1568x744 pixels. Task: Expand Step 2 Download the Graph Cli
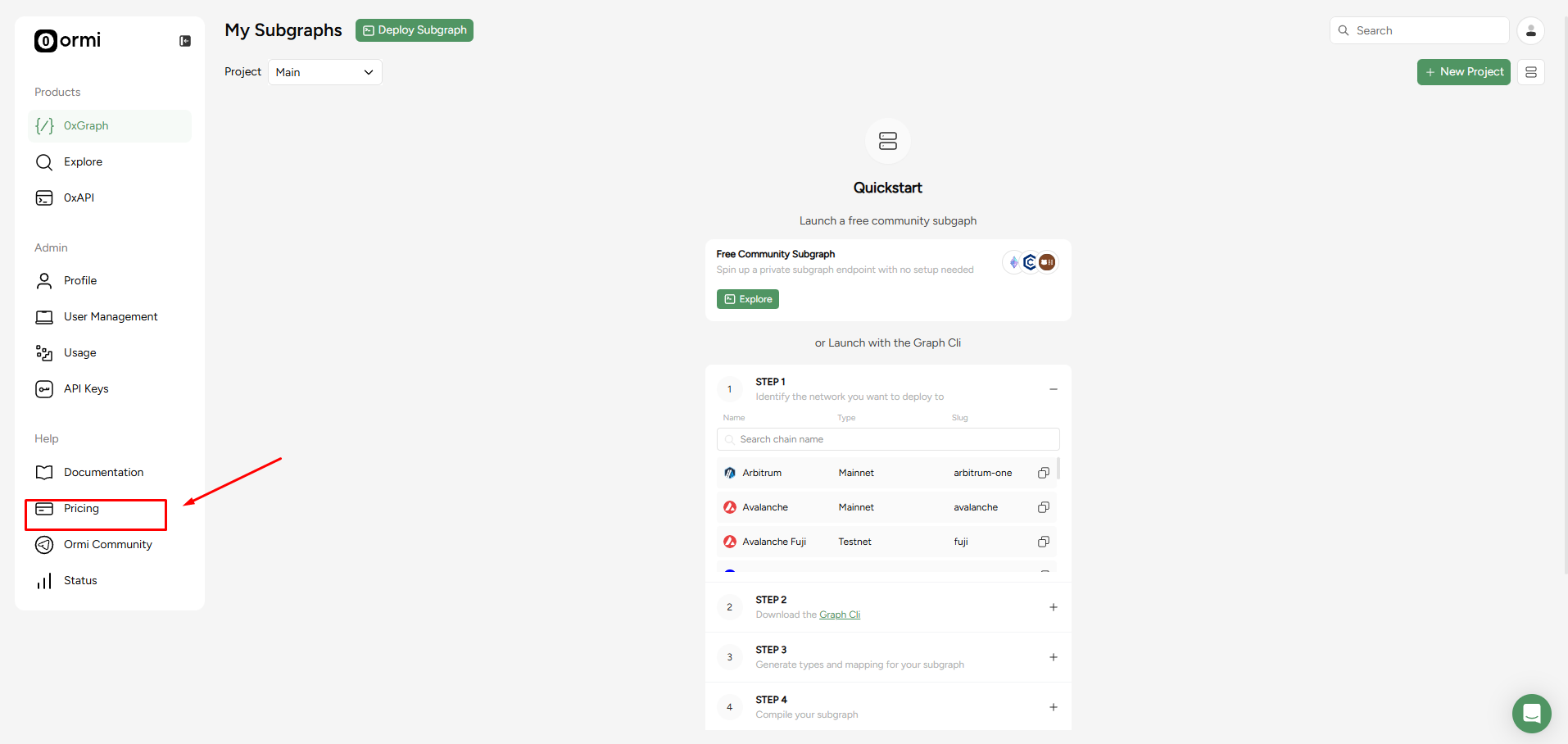1053,607
